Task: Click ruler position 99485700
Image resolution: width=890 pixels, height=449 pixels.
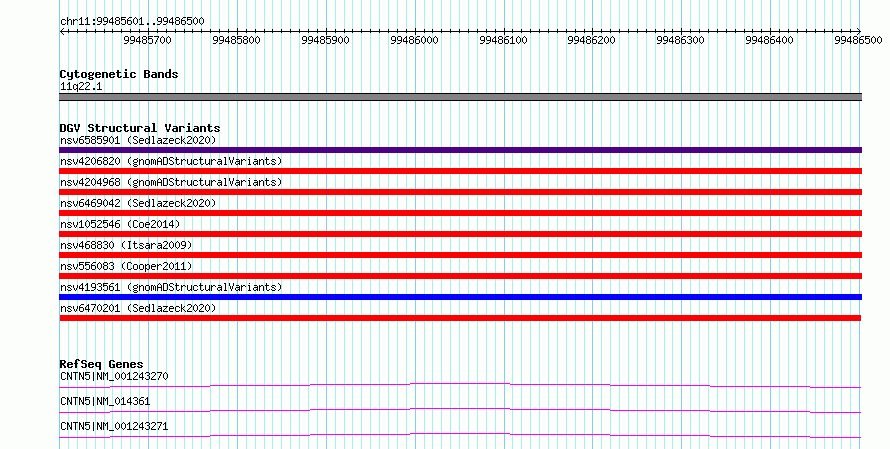Action: 147,40
